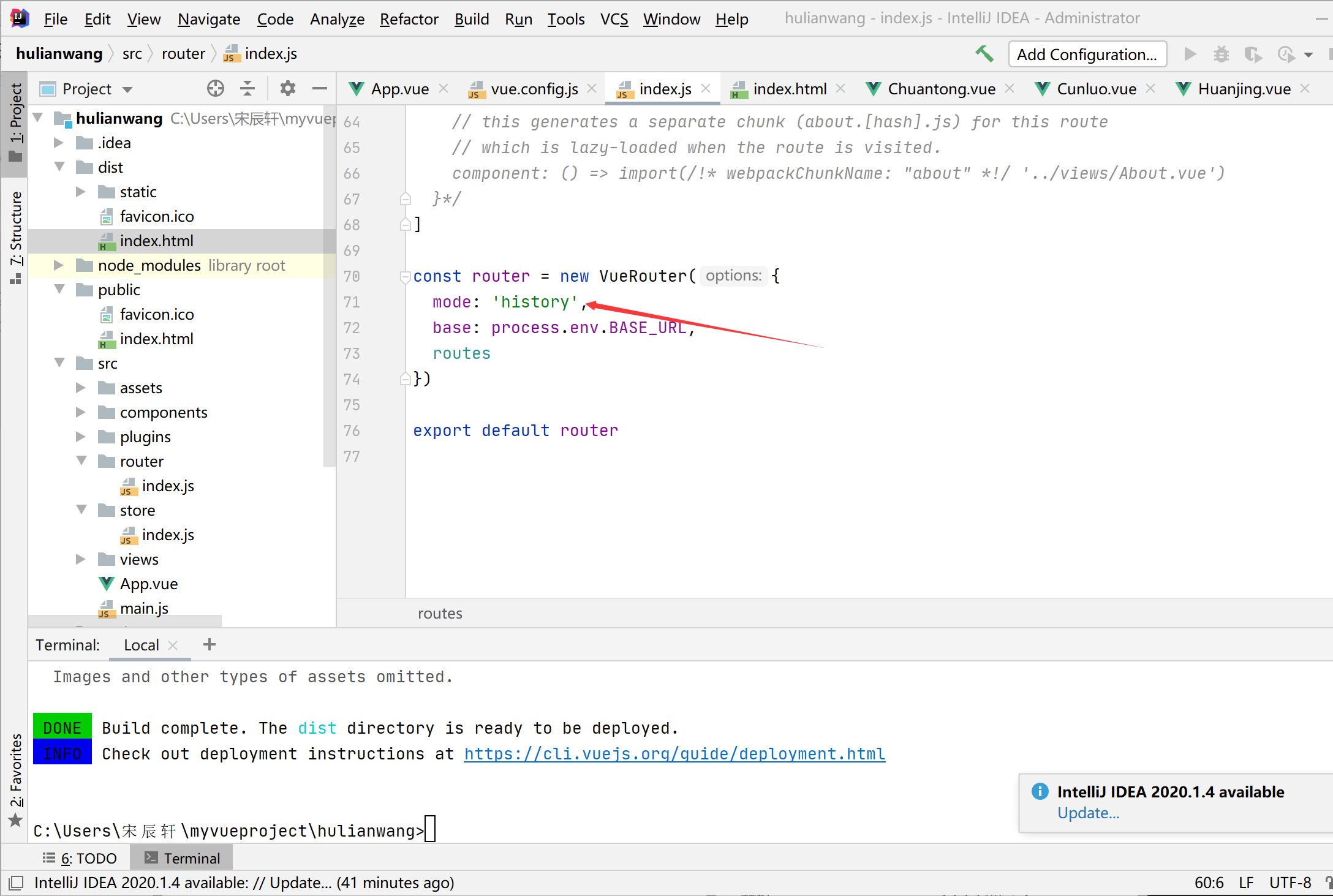Collapse the dist folder in project tree
The width and height of the screenshot is (1333, 896).
click(x=59, y=167)
